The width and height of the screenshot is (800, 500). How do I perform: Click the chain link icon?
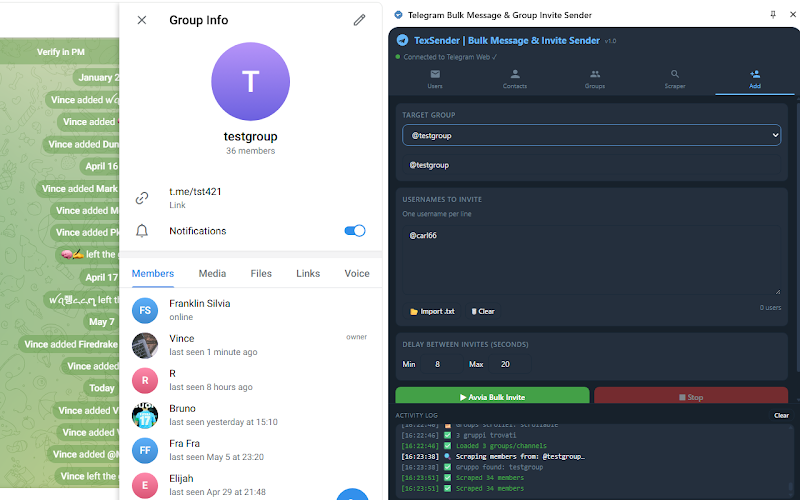[x=142, y=198]
